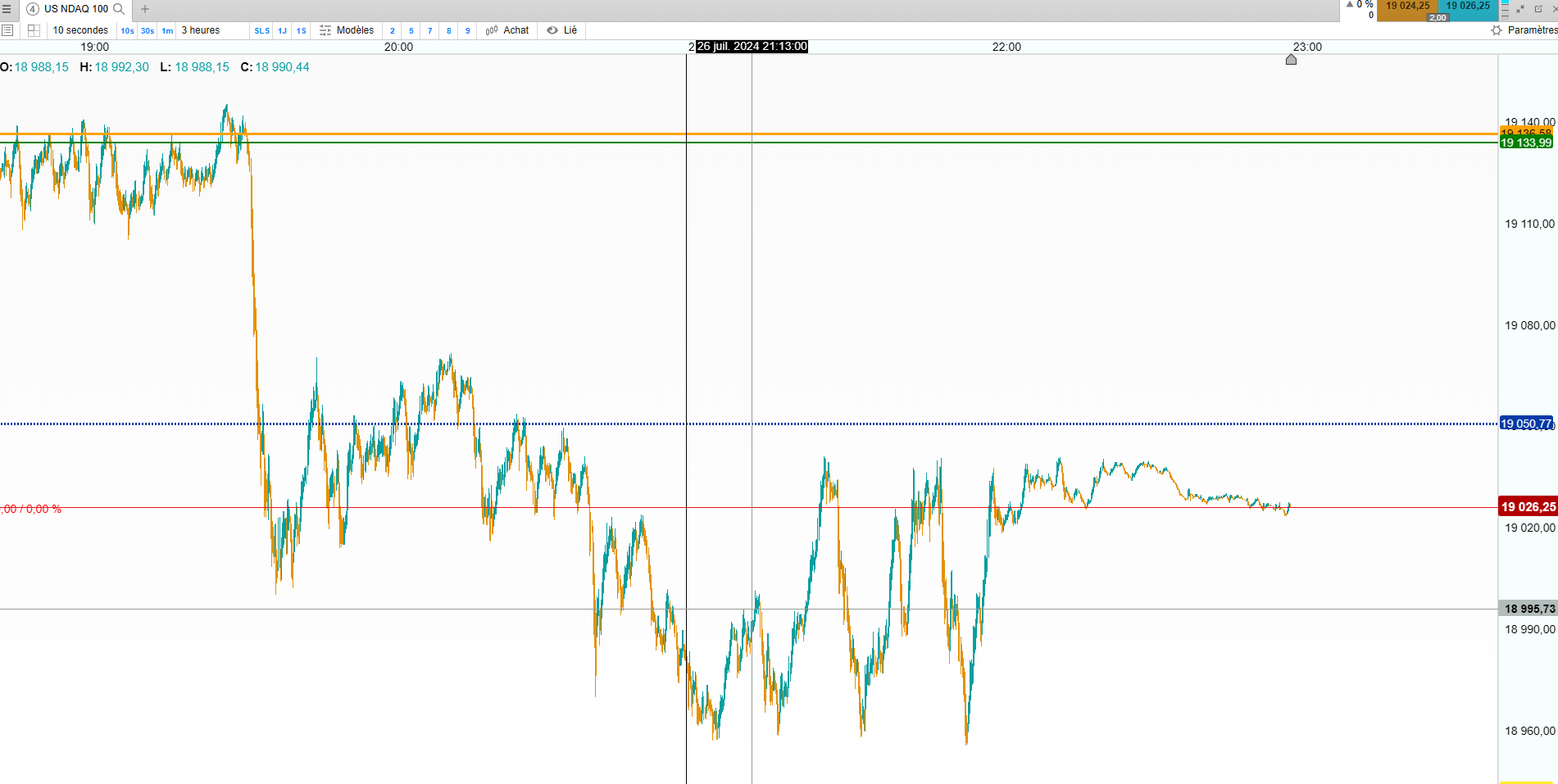
Task: Pop out chart into separate window
Action: point(1538,9)
